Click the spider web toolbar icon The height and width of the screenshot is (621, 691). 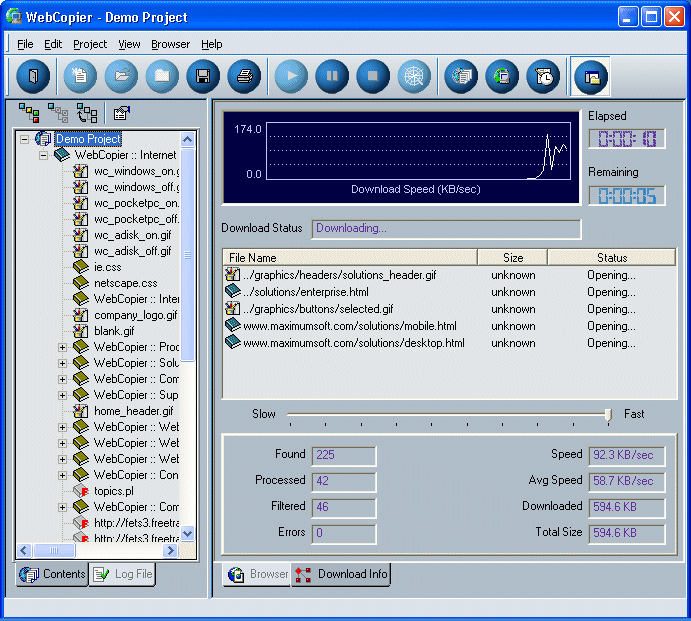(414, 76)
